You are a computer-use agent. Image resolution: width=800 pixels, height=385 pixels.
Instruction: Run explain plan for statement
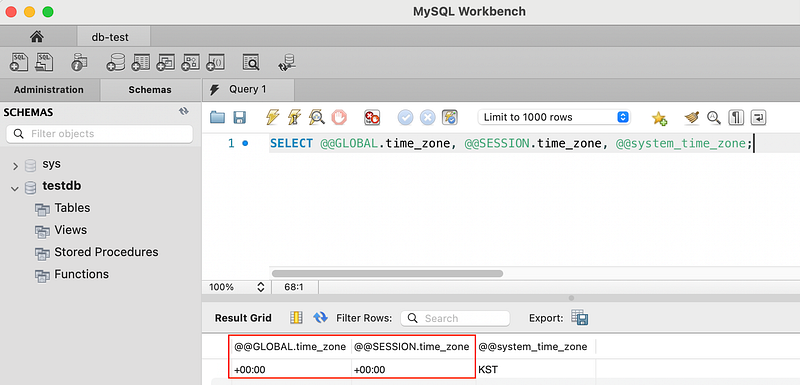tap(317, 117)
